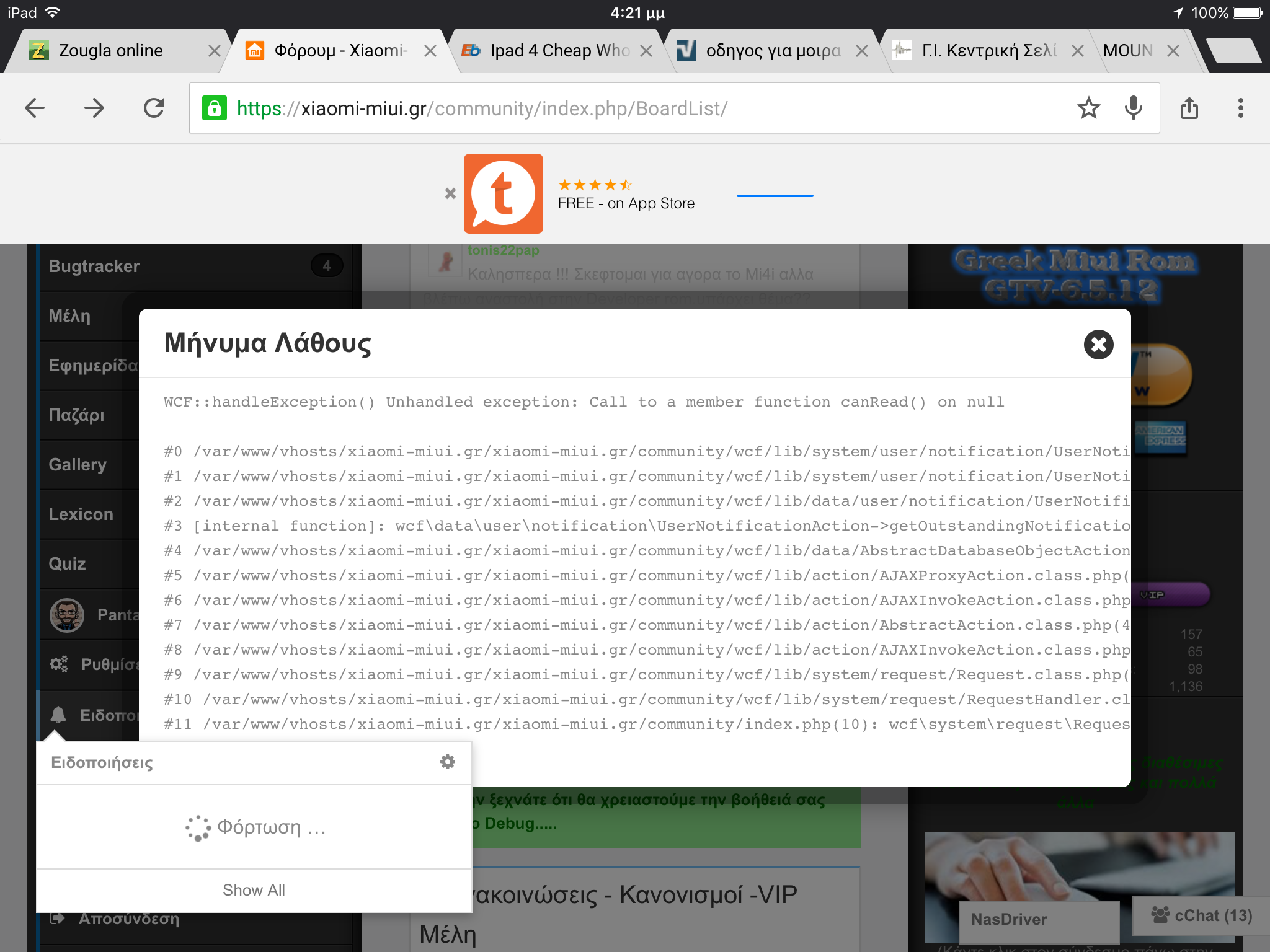Tap the Tapatalk app icon

pyautogui.click(x=503, y=193)
